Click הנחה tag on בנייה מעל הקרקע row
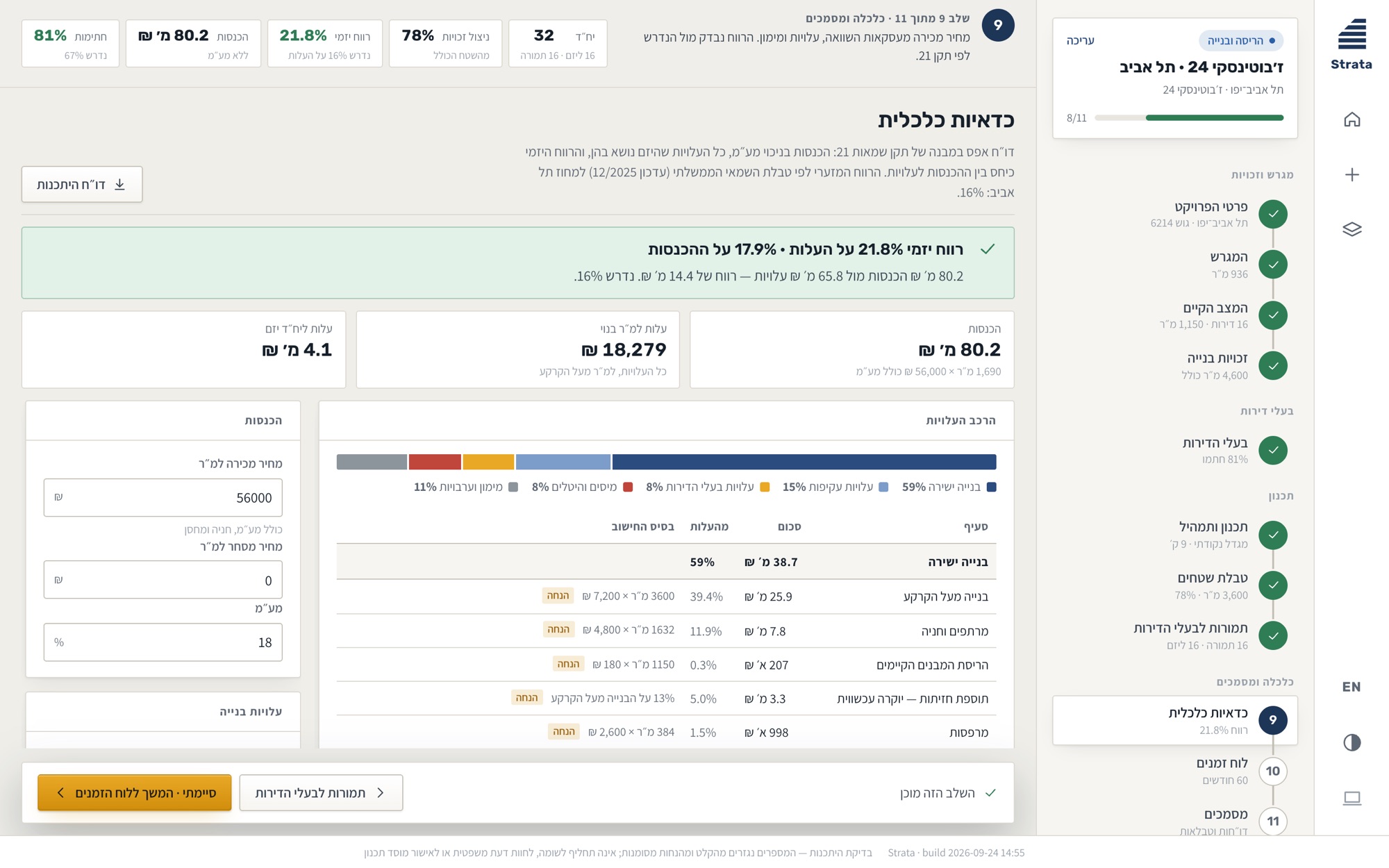Viewport: 1389px width, 868px height. click(x=558, y=596)
